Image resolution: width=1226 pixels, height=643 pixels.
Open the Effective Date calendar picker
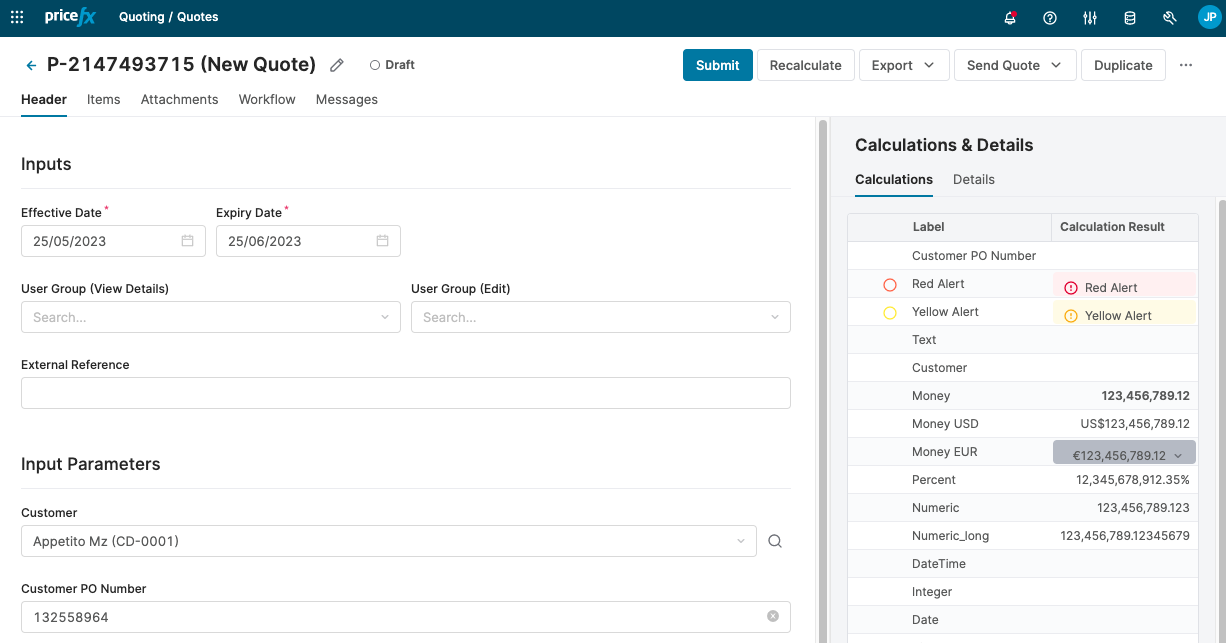point(187,241)
